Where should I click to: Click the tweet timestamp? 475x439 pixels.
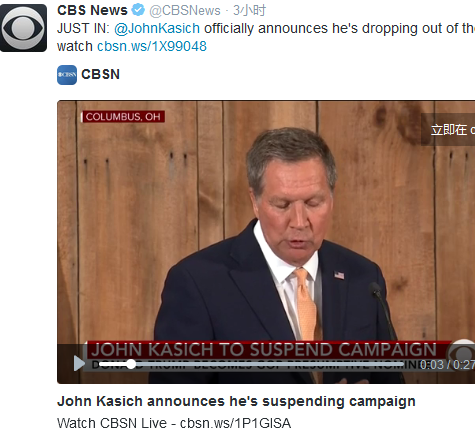249,10
